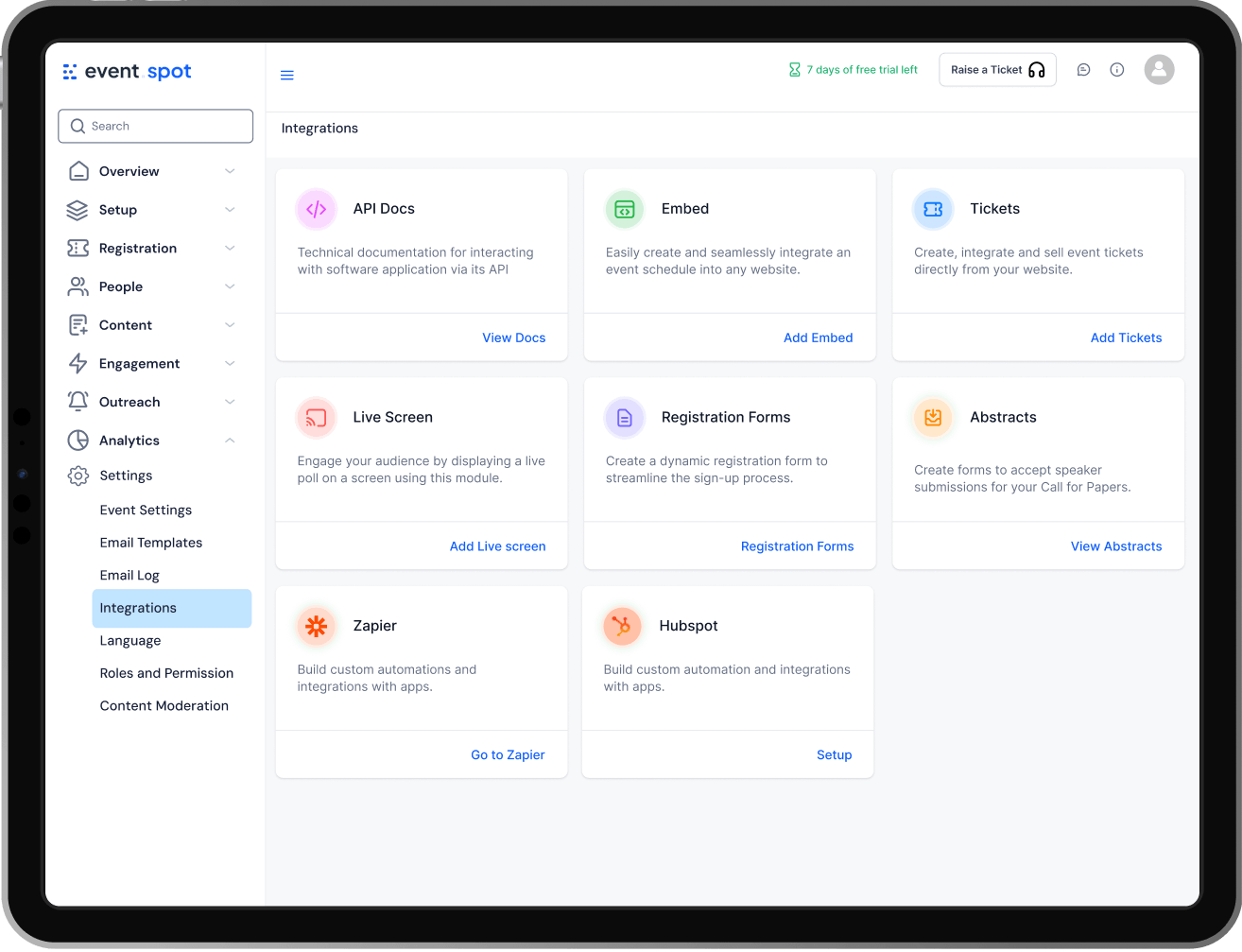Click the Embed card icon
The image size is (1242, 952).
[x=625, y=209]
